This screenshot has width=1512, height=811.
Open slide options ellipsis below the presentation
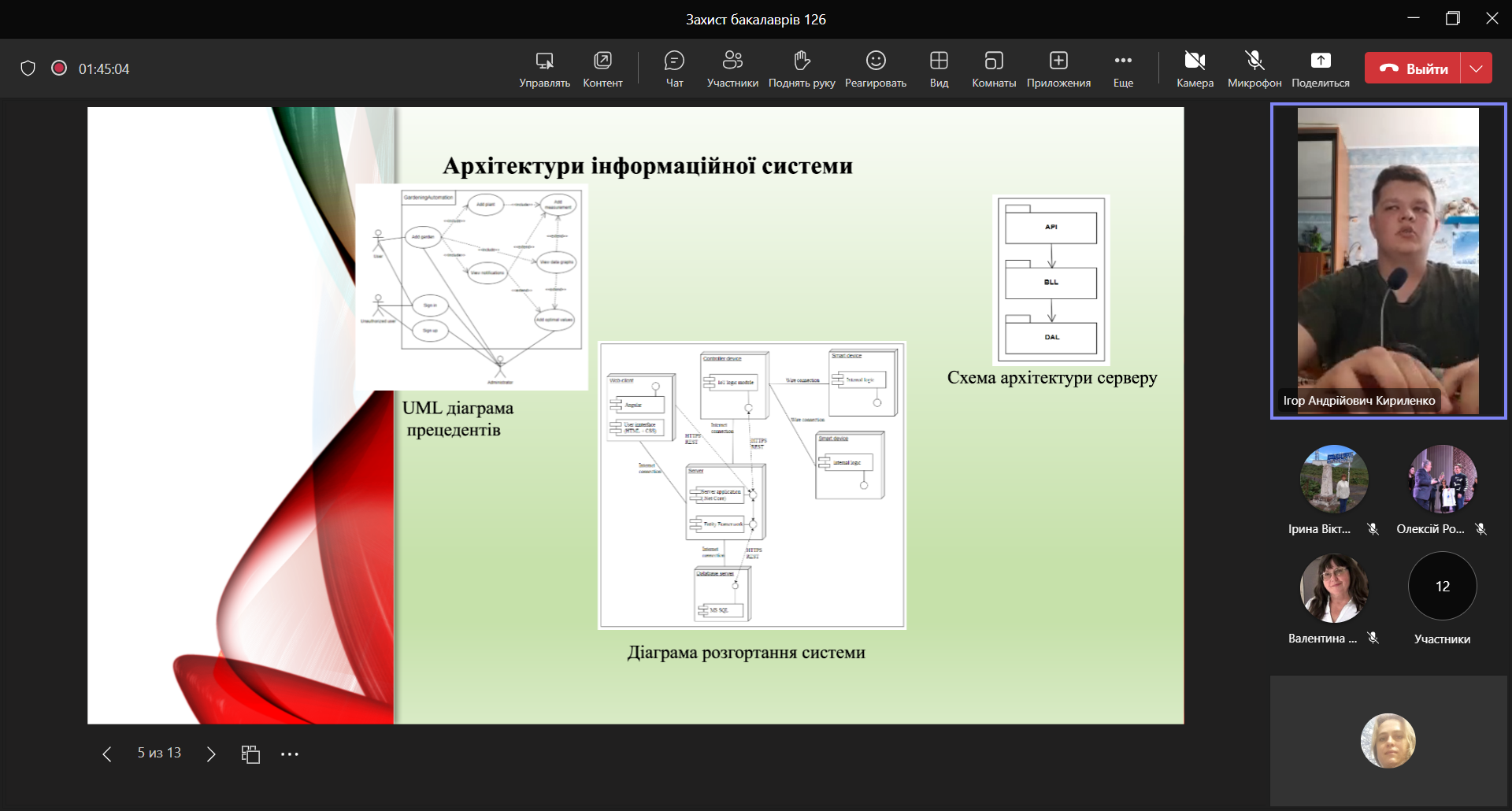coord(290,754)
